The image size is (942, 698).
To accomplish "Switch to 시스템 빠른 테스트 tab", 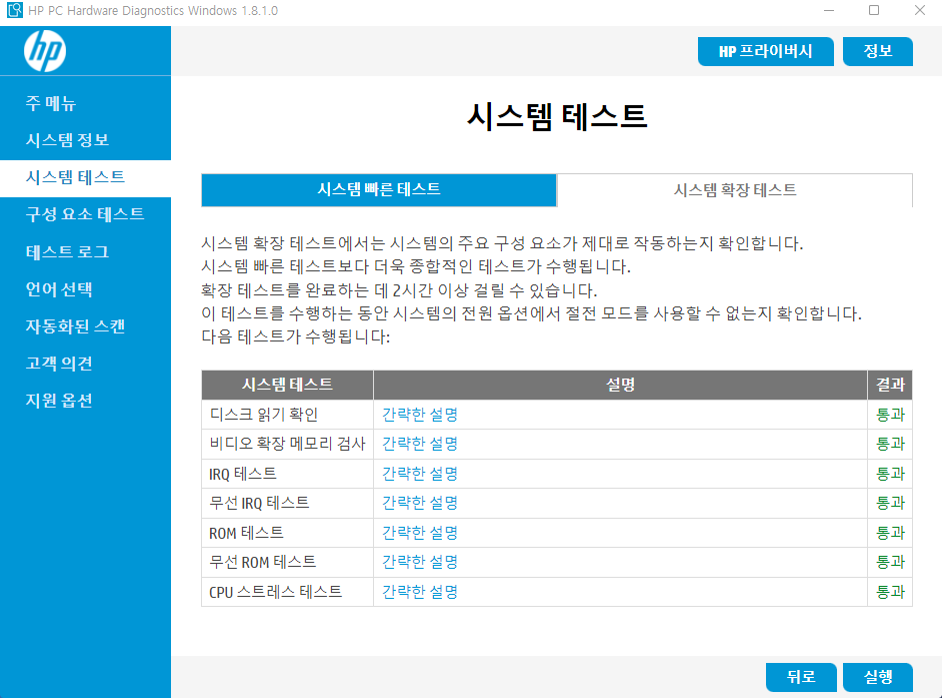I will [x=379, y=190].
